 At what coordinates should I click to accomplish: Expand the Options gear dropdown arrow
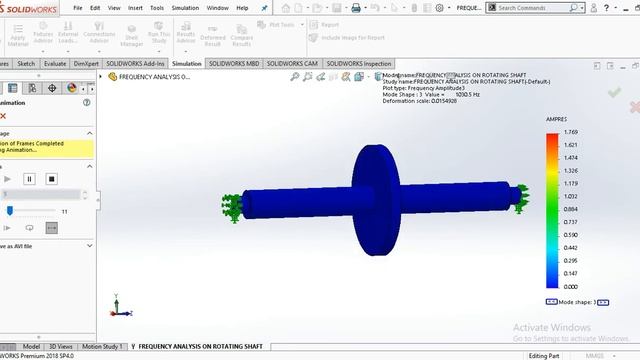coord(449,8)
